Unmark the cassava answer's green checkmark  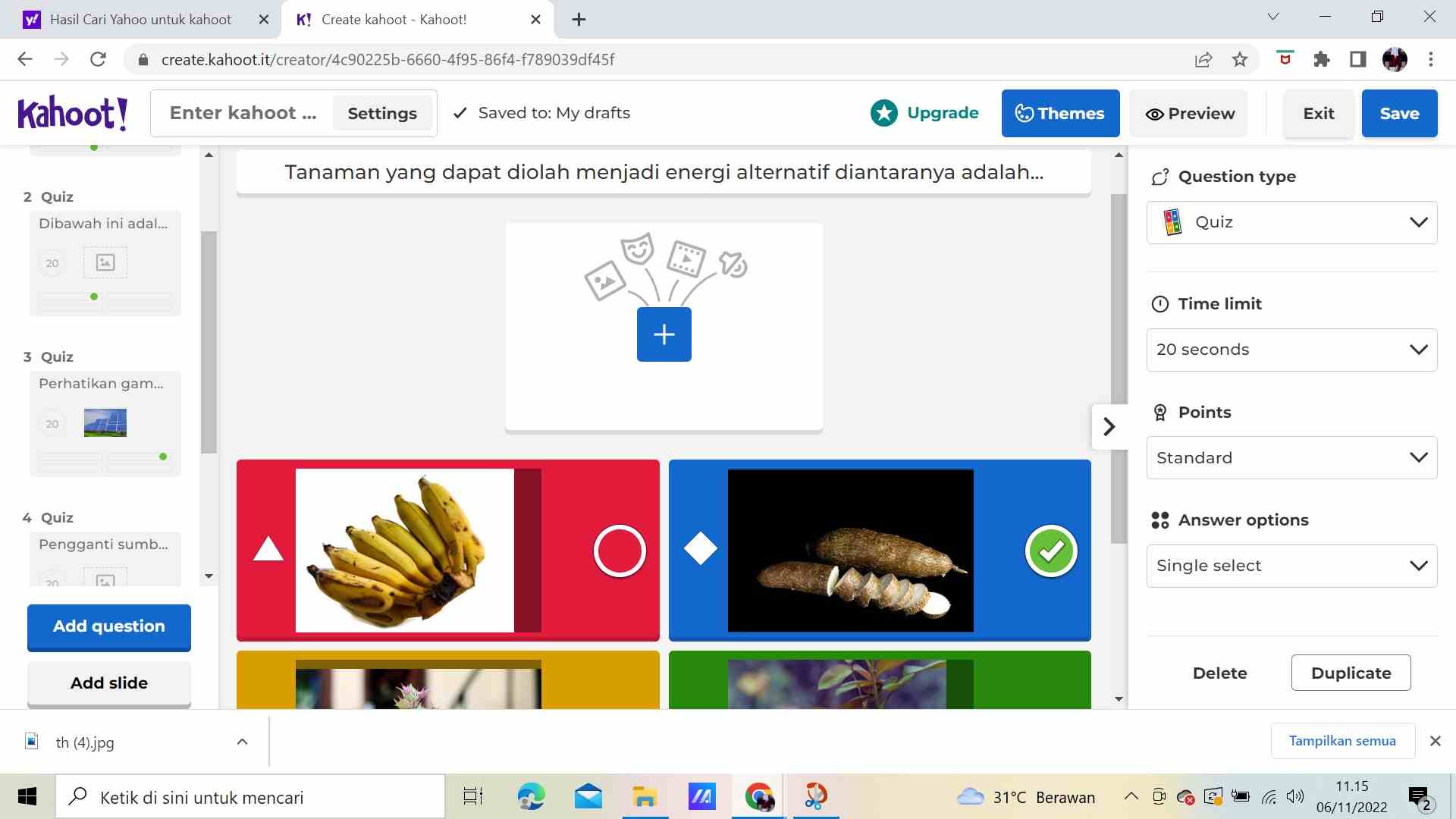coord(1051,551)
